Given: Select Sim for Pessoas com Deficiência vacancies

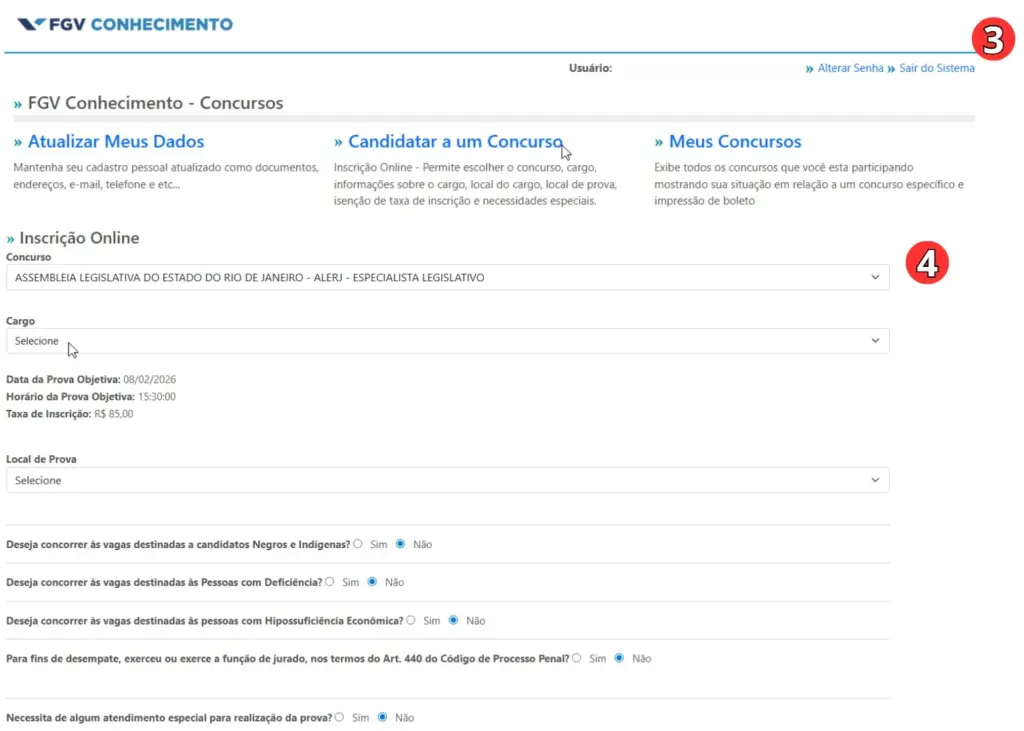Looking at the screenshot, I should pos(330,582).
